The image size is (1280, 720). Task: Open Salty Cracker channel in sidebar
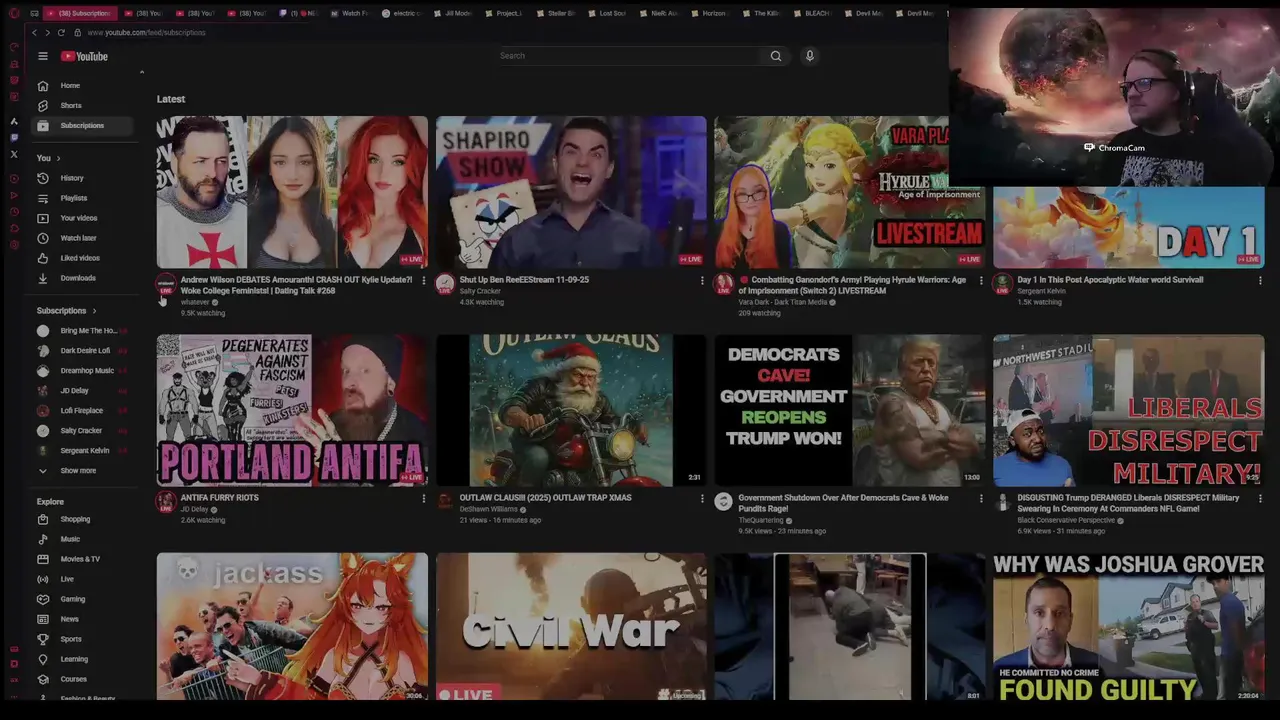click(84, 430)
